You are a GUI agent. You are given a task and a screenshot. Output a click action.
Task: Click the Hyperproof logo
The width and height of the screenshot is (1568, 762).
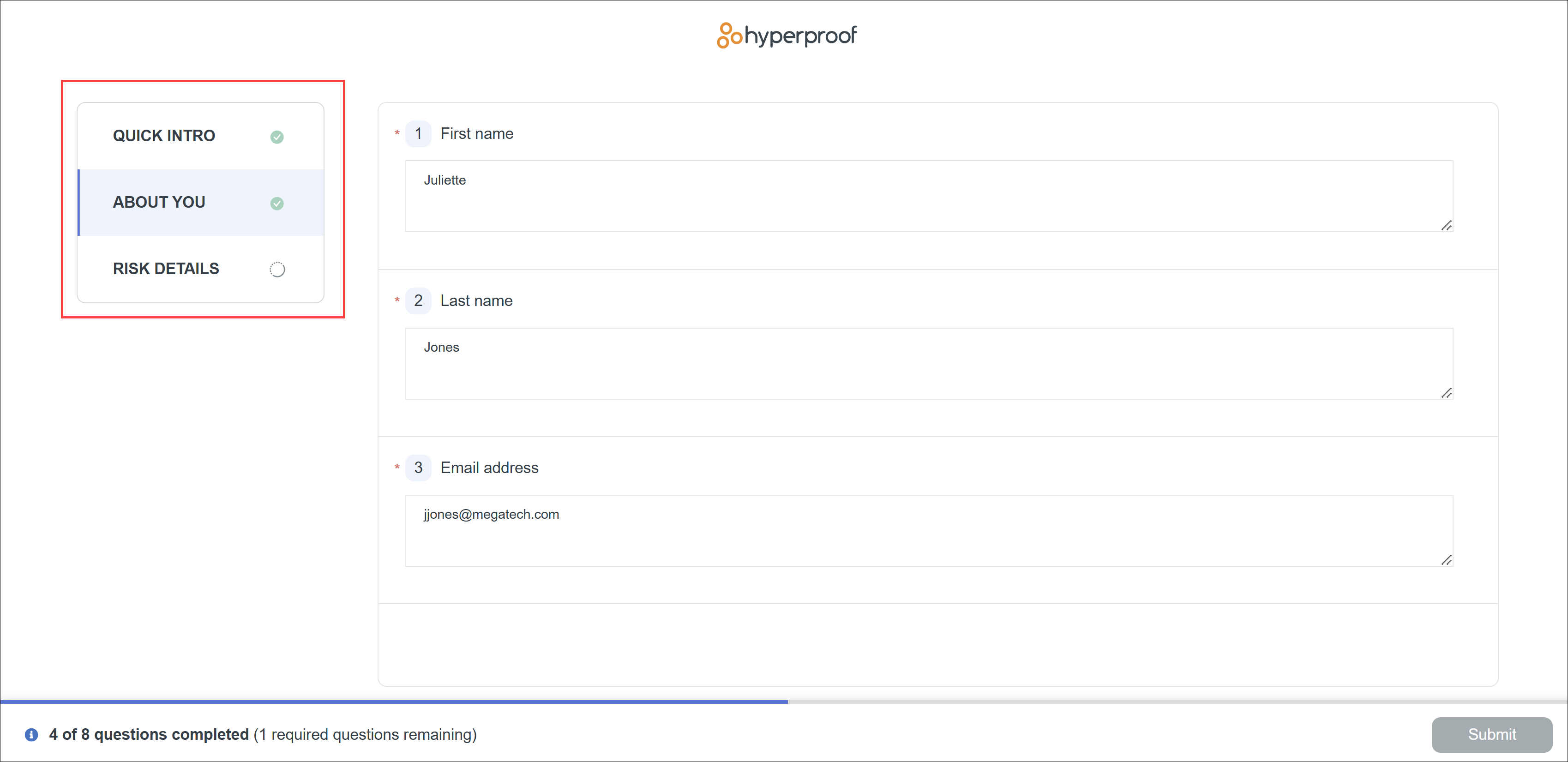pos(787,35)
